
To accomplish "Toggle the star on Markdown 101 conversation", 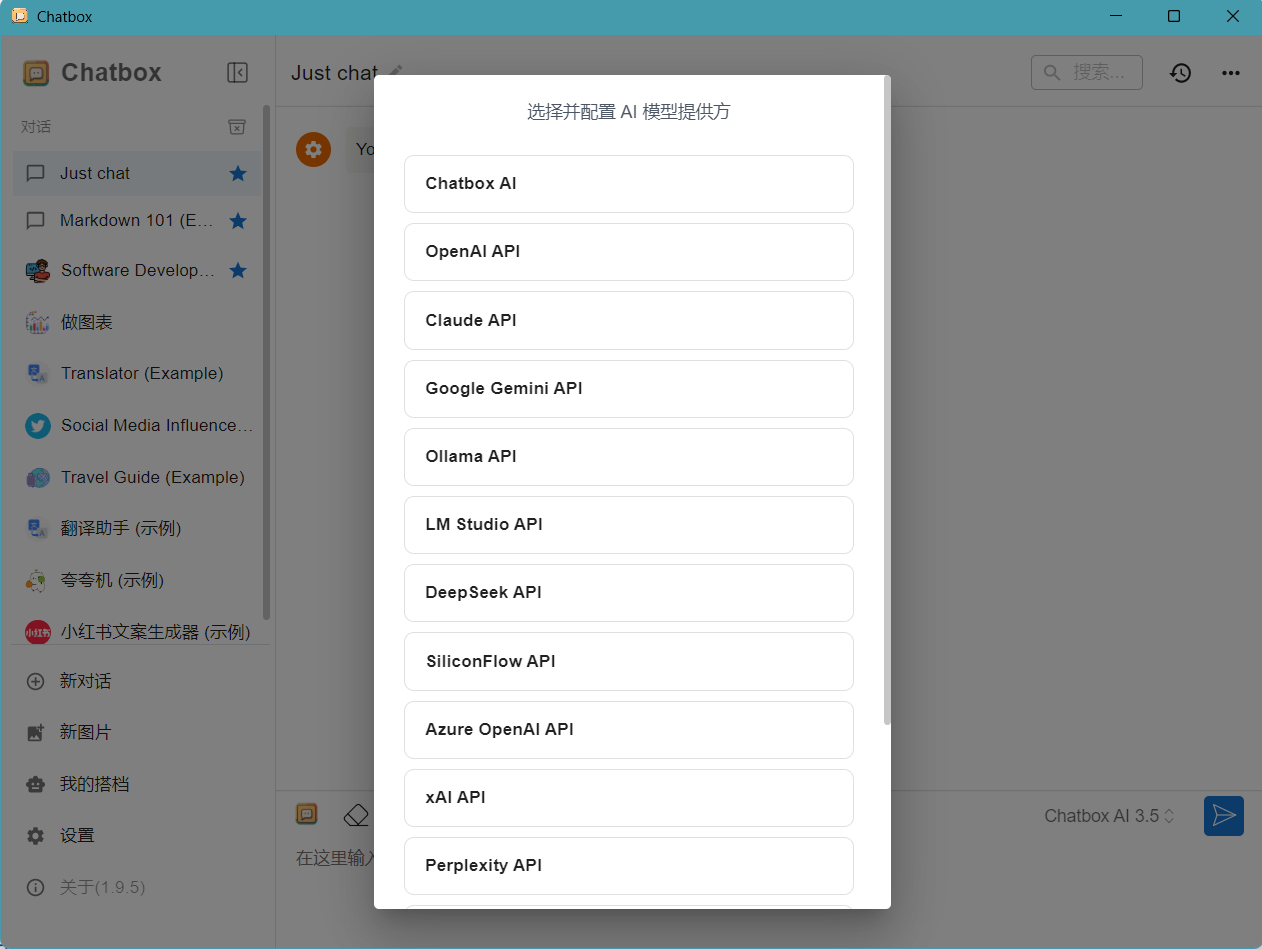I will pyautogui.click(x=238, y=221).
